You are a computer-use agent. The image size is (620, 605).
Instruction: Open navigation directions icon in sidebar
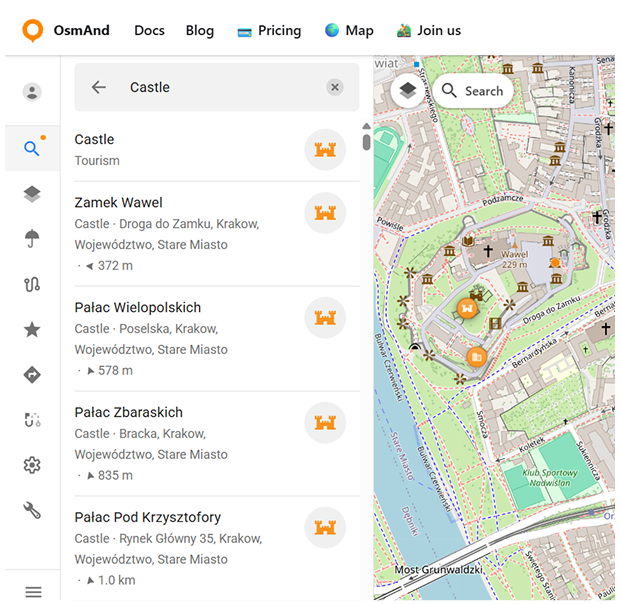pyautogui.click(x=32, y=375)
